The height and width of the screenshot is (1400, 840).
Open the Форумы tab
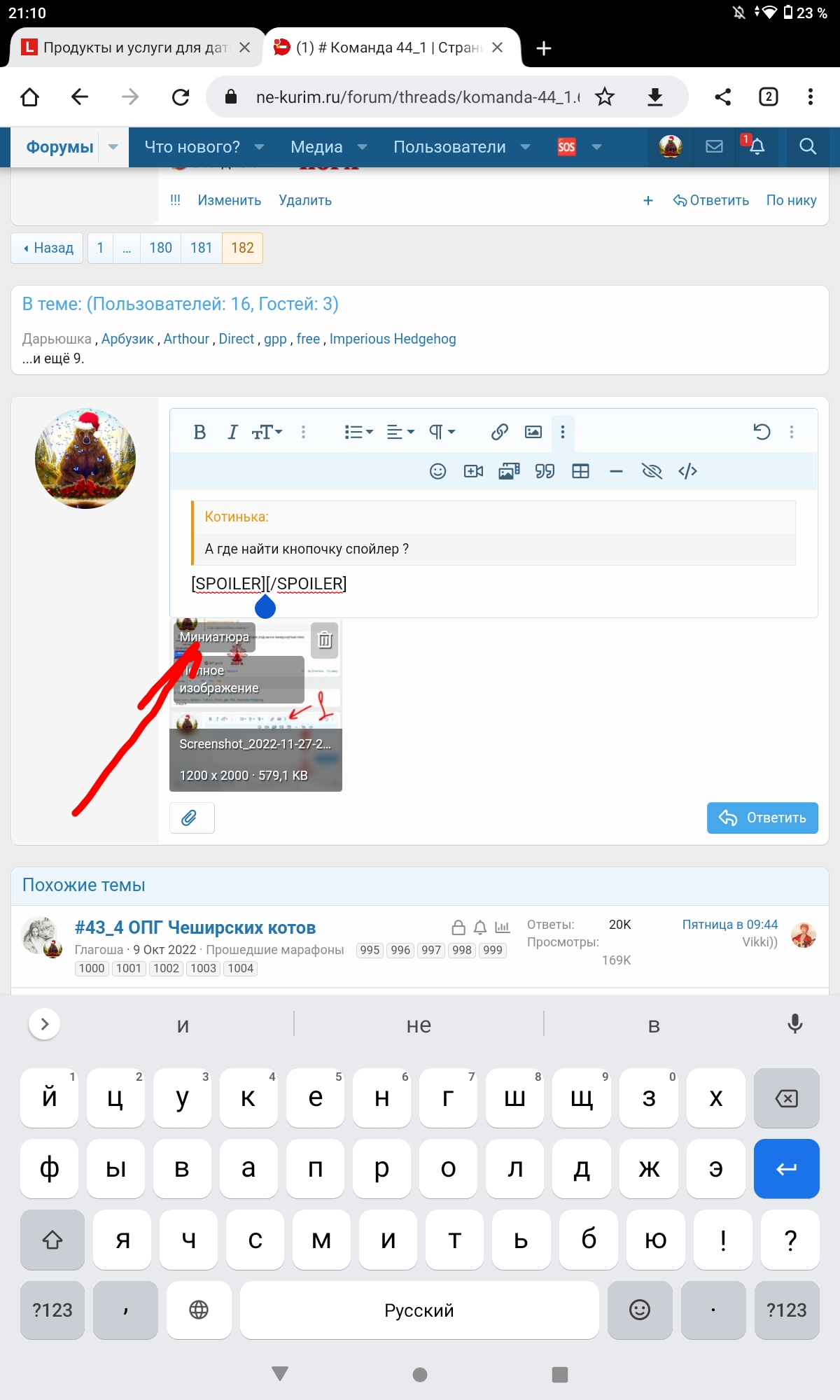coord(59,147)
